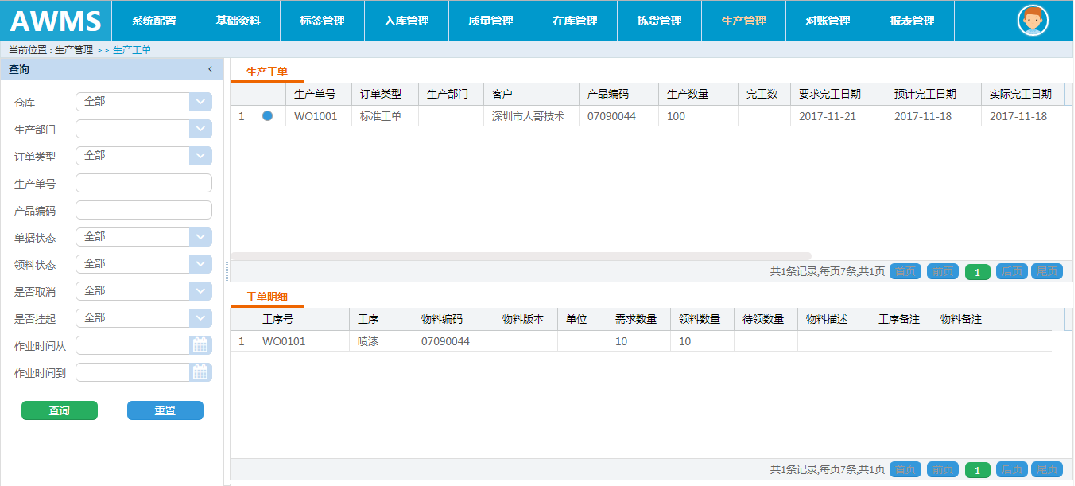Expand the 订单类型 dropdown
This screenshot has height=486, width=1075.
(x=200, y=156)
